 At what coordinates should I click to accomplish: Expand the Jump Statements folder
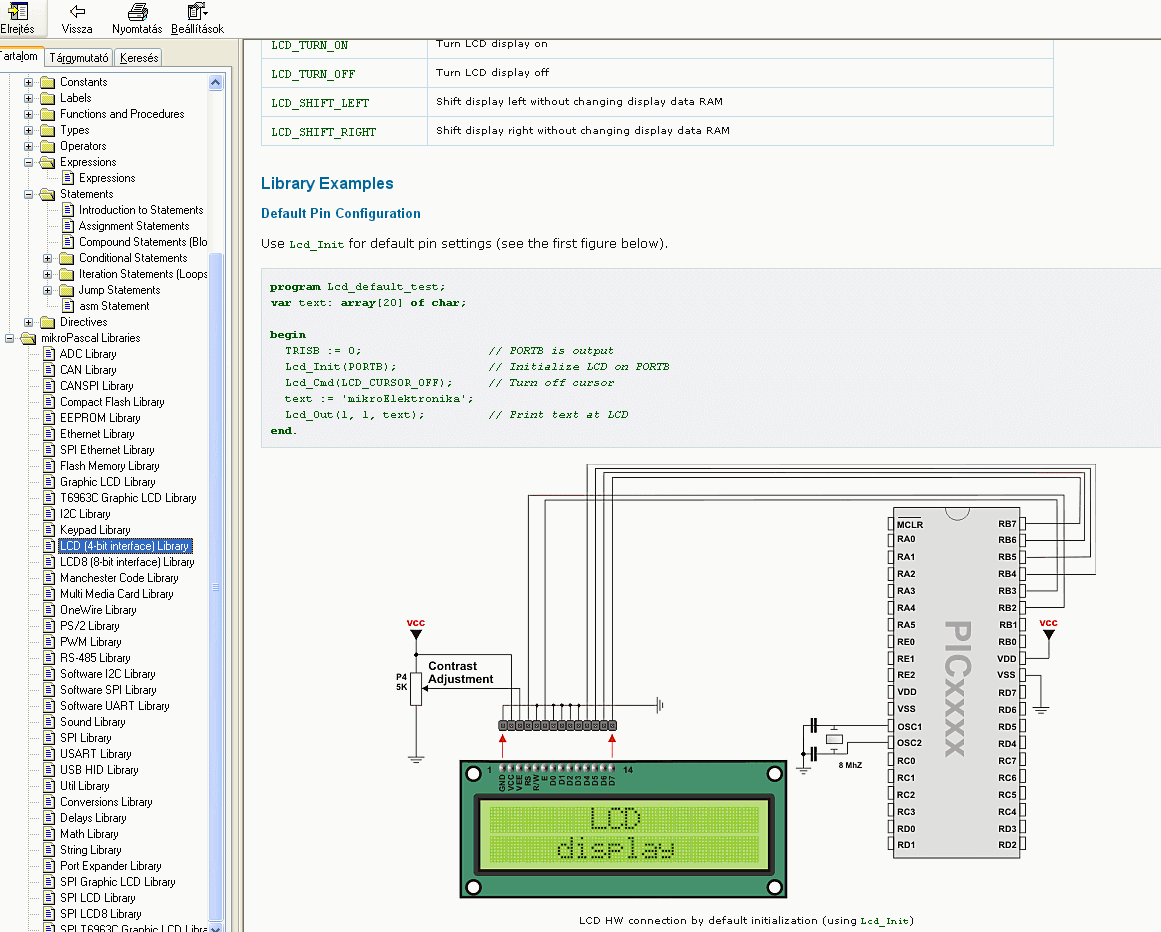click(x=48, y=290)
